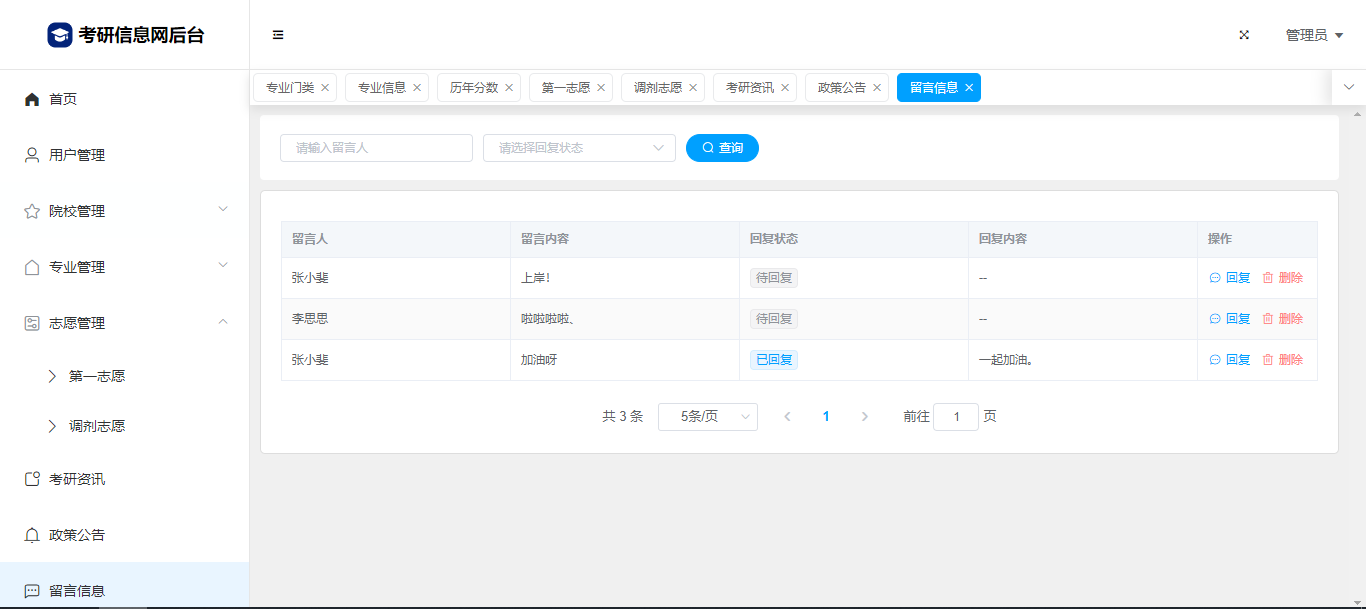The width and height of the screenshot is (1366, 609).
Task: Toggle fullscreen mode icon in header
Action: [x=1244, y=35]
